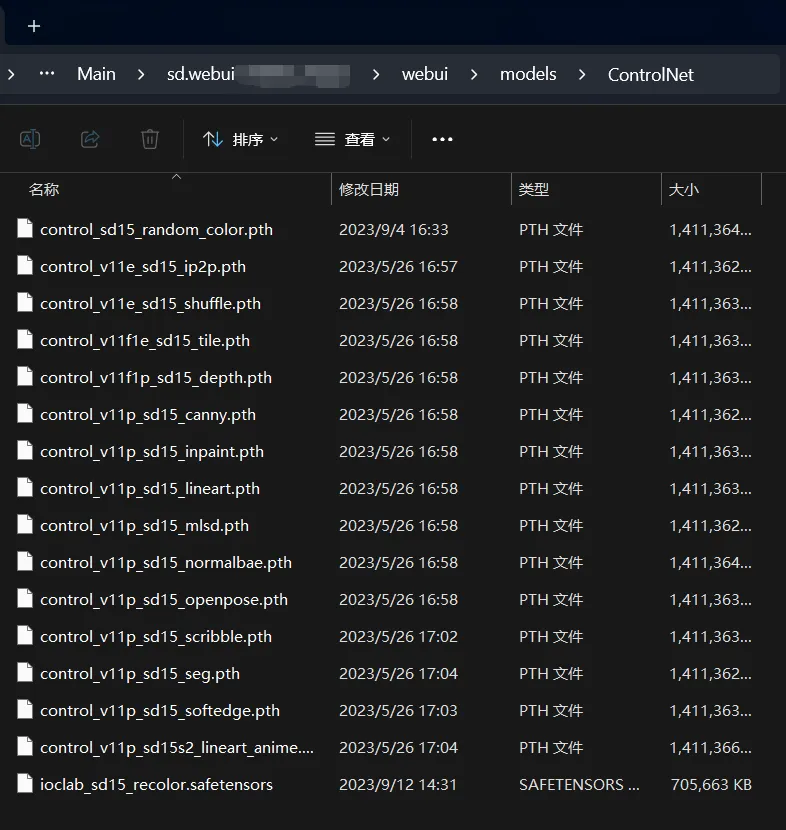786x830 pixels.
Task: Sort by 大小 column header
Action: 684,189
